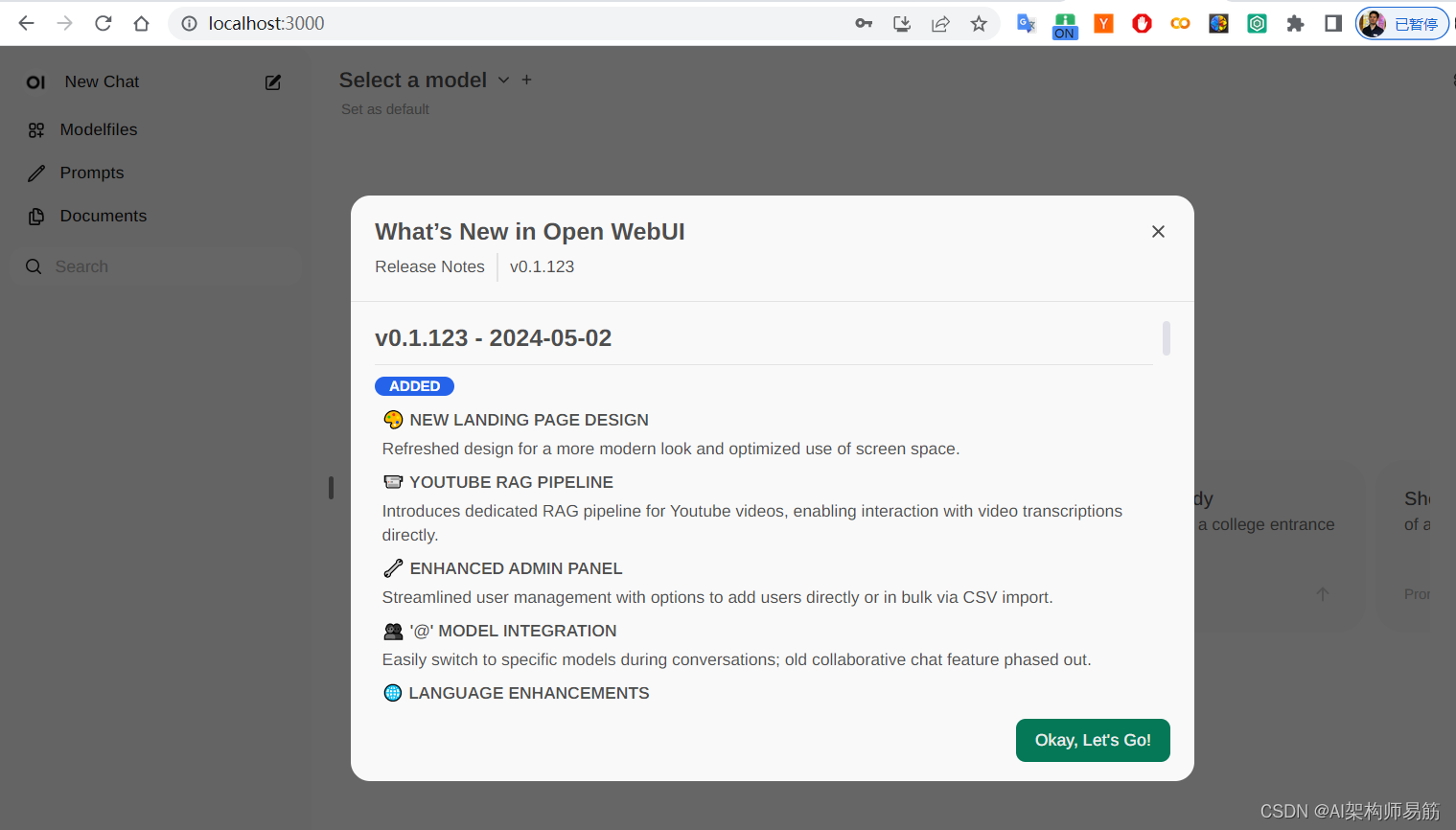The height and width of the screenshot is (830, 1456).
Task: Click the Prompts pencil icon
Action: pos(36,173)
